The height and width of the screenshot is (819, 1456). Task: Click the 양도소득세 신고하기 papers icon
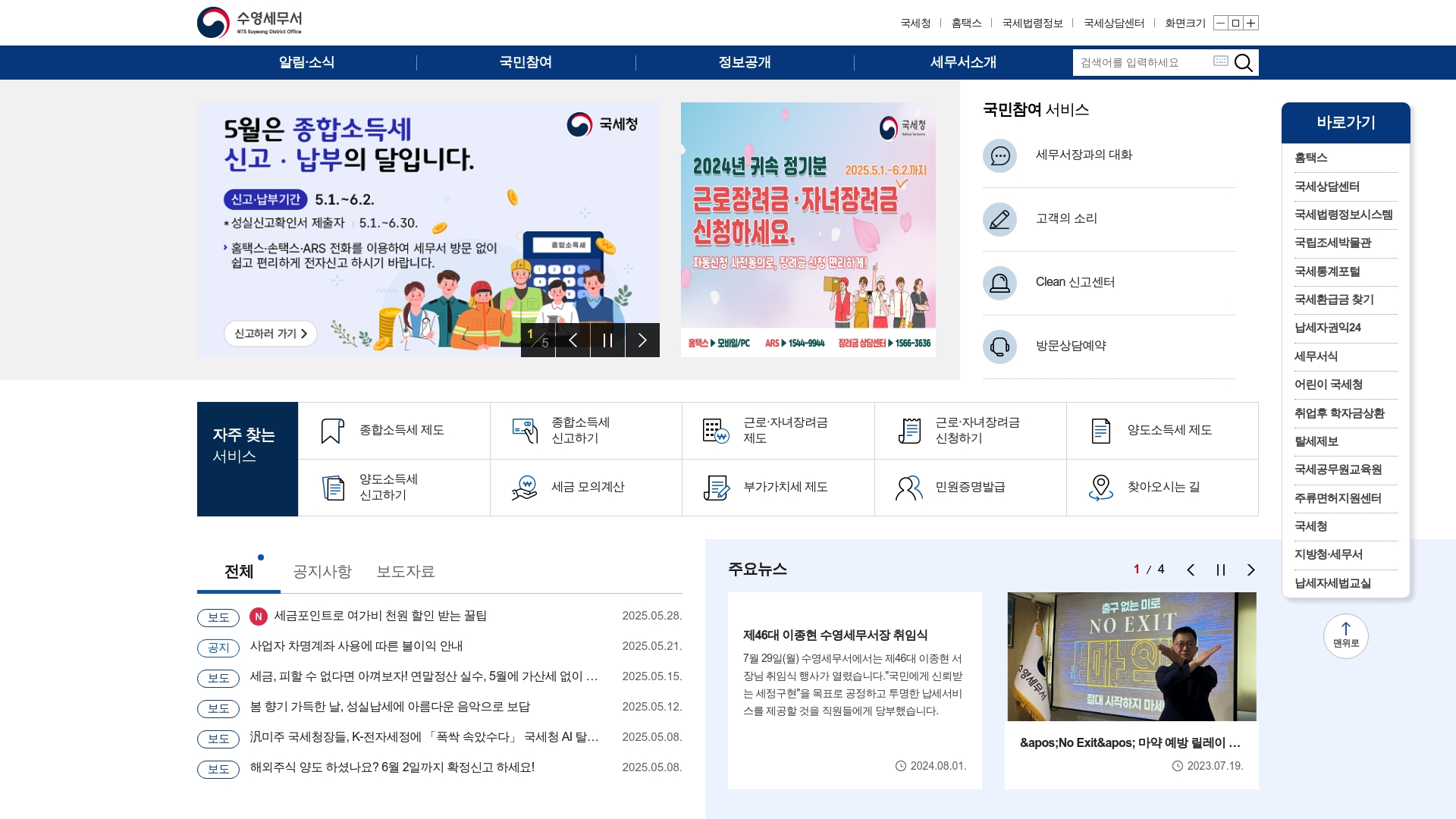pyautogui.click(x=333, y=488)
